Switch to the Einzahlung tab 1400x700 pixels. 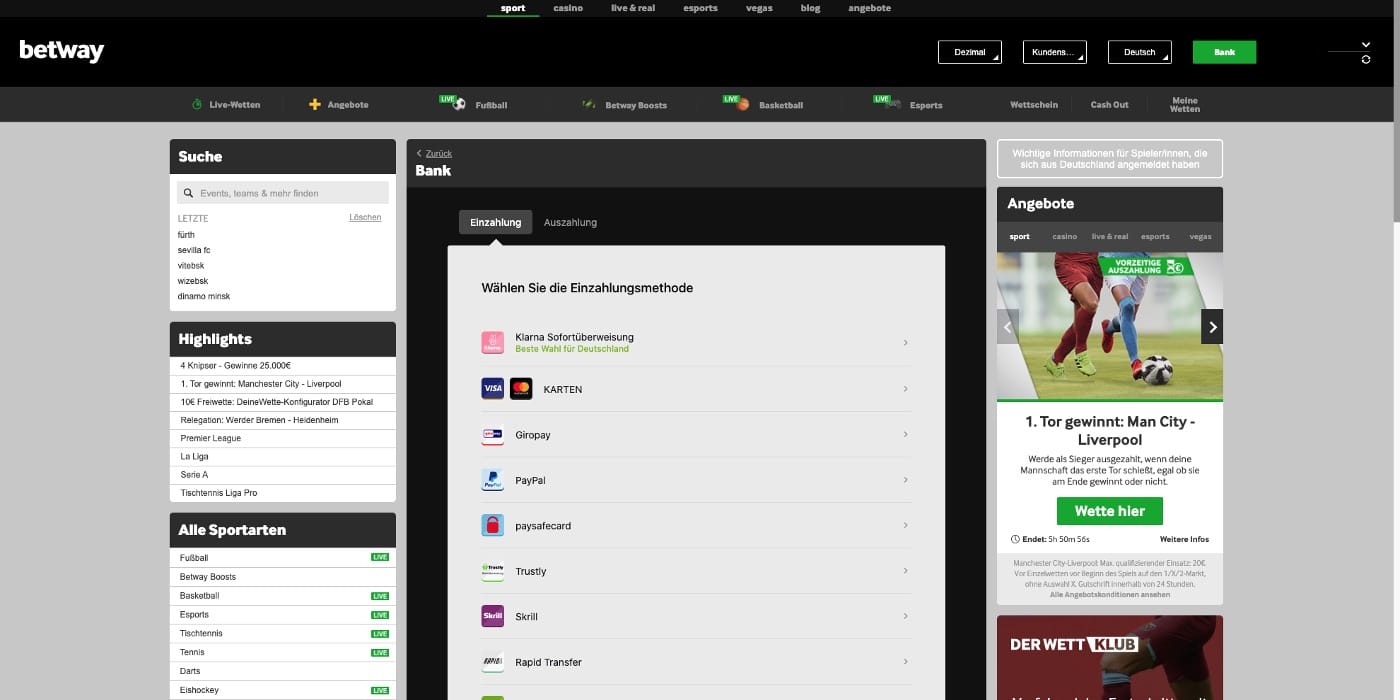[496, 222]
